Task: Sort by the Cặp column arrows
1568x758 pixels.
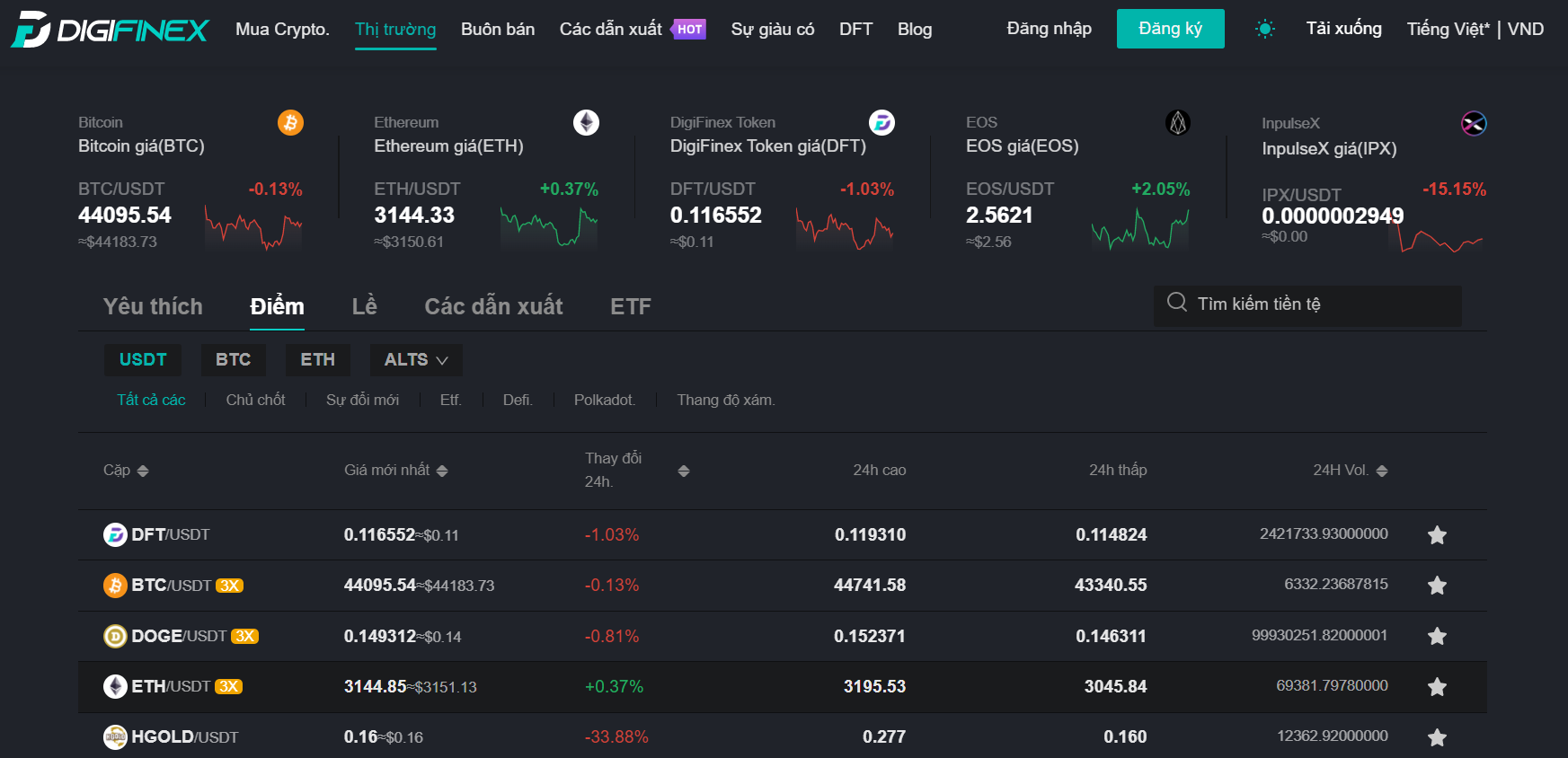Action: [143, 471]
